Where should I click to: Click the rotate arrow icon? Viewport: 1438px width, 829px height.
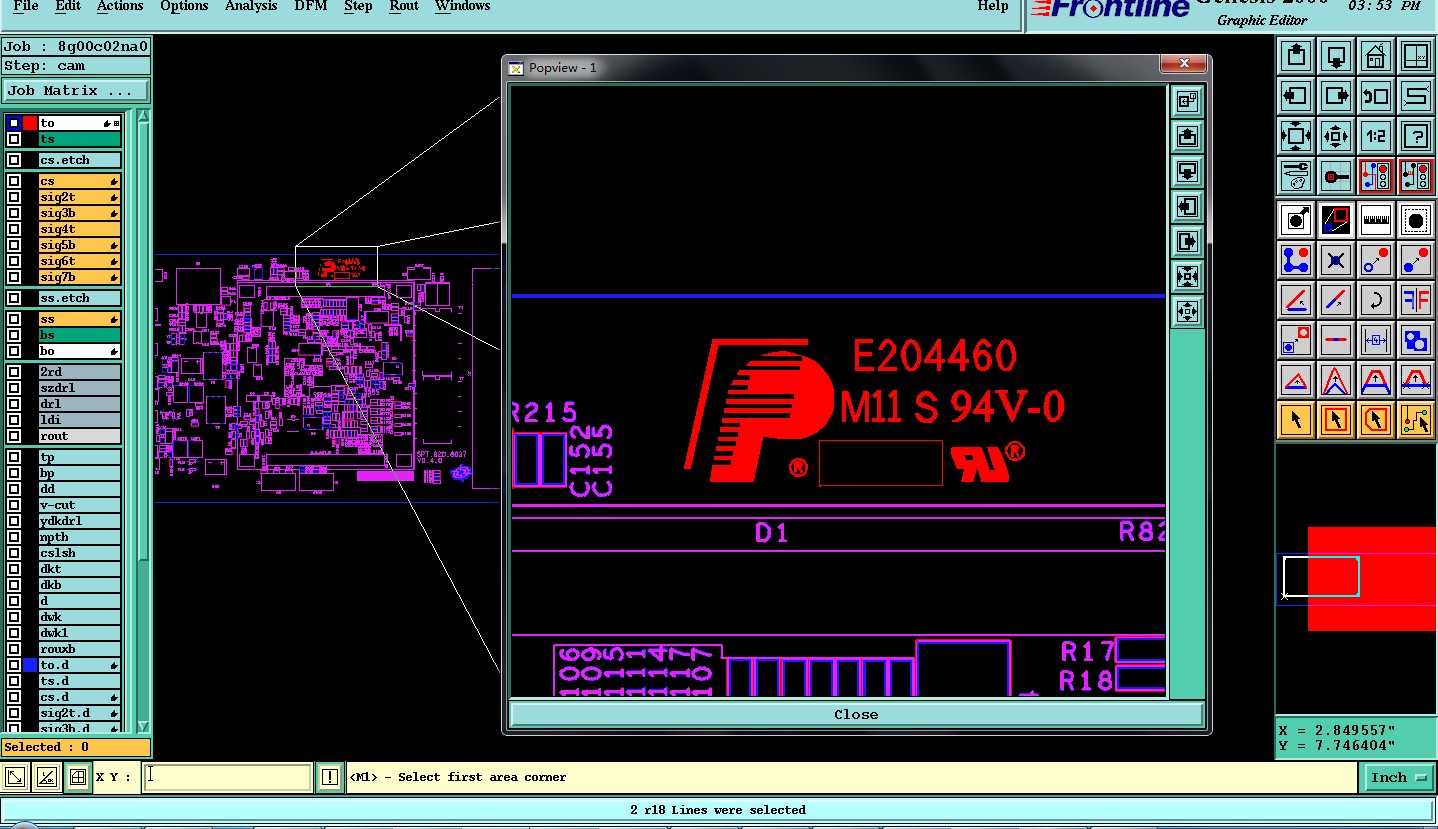click(x=1376, y=300)
